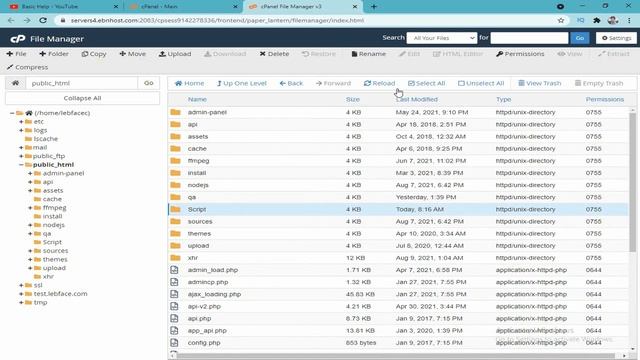Viewport: 640px width, 360px height.
Task: Select the config.php file
Action: (398, 342)
